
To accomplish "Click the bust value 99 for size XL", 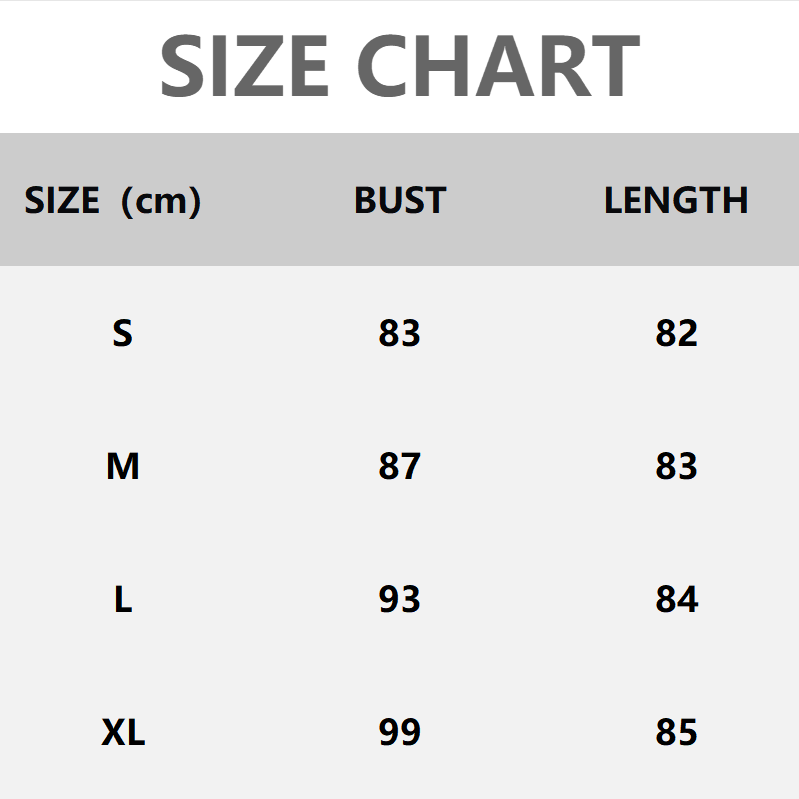I will tap(399, 733).
